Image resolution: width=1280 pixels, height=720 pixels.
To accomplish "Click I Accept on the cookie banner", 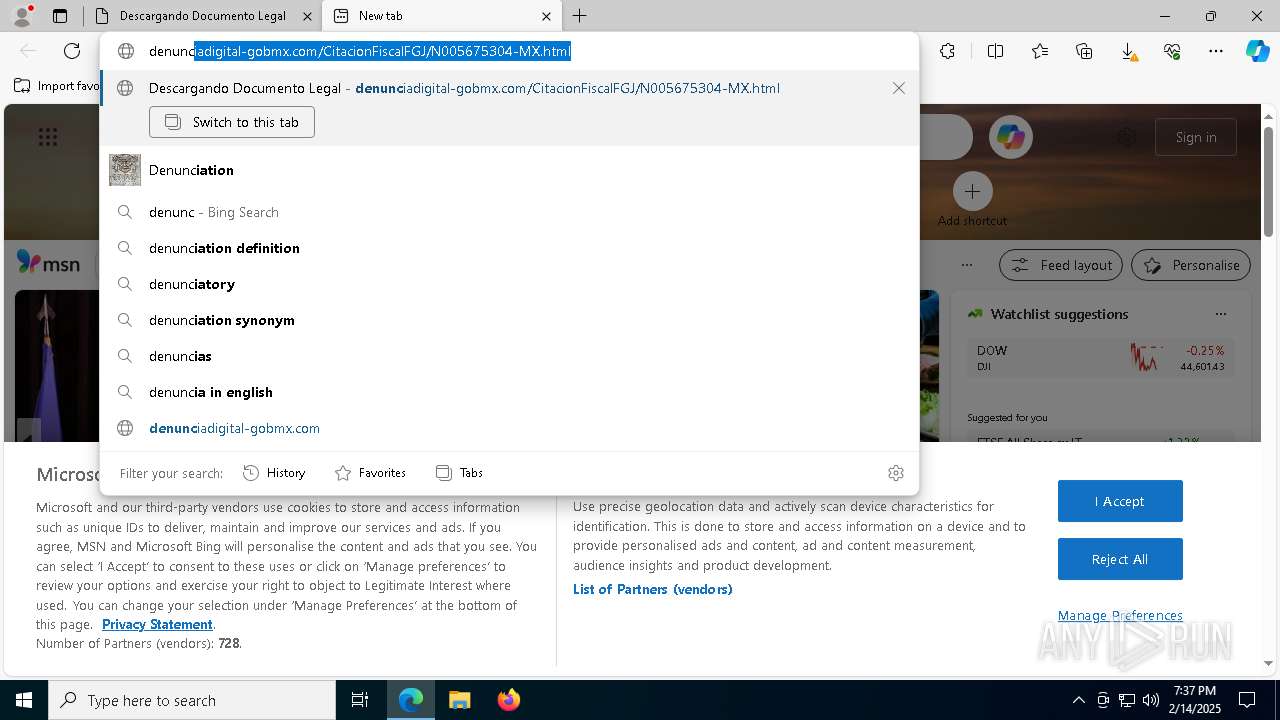I will pos(1120,501).
